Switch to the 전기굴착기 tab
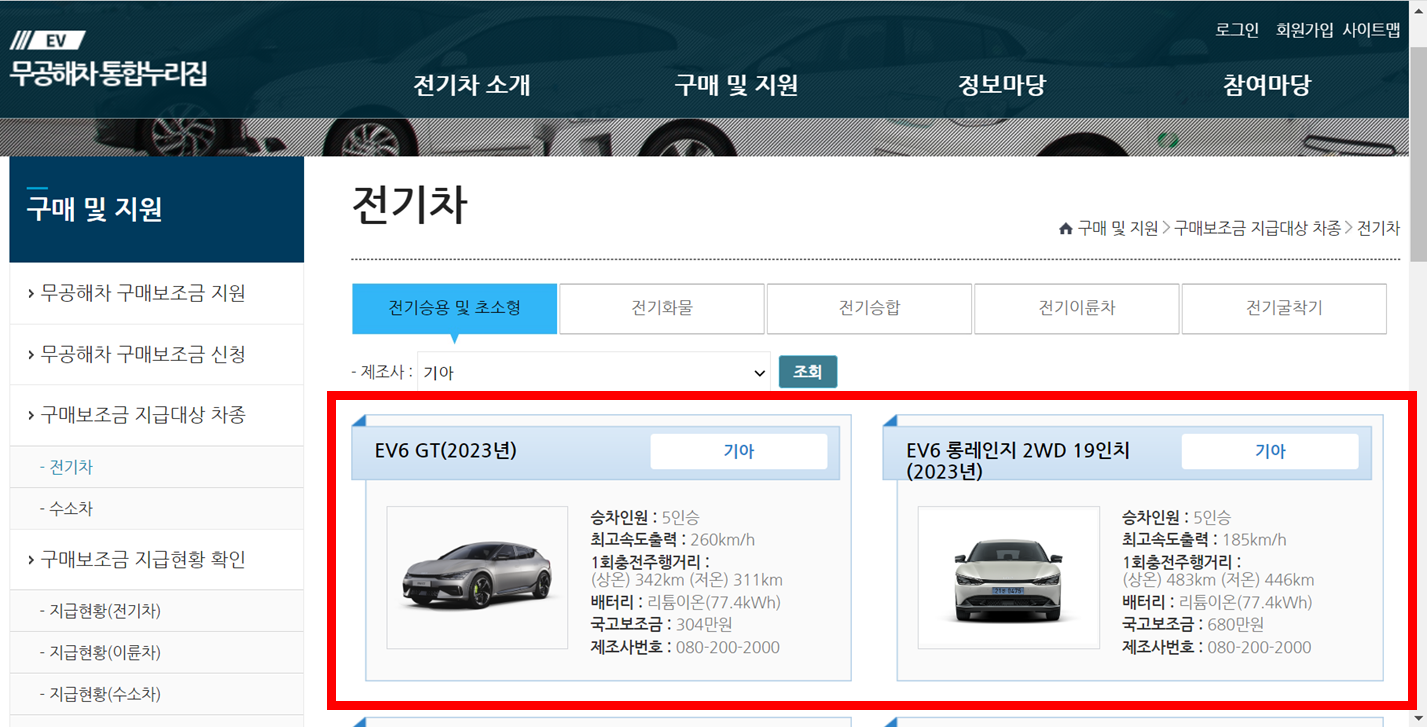The image size is (1427, 727). pos(1284,308)
